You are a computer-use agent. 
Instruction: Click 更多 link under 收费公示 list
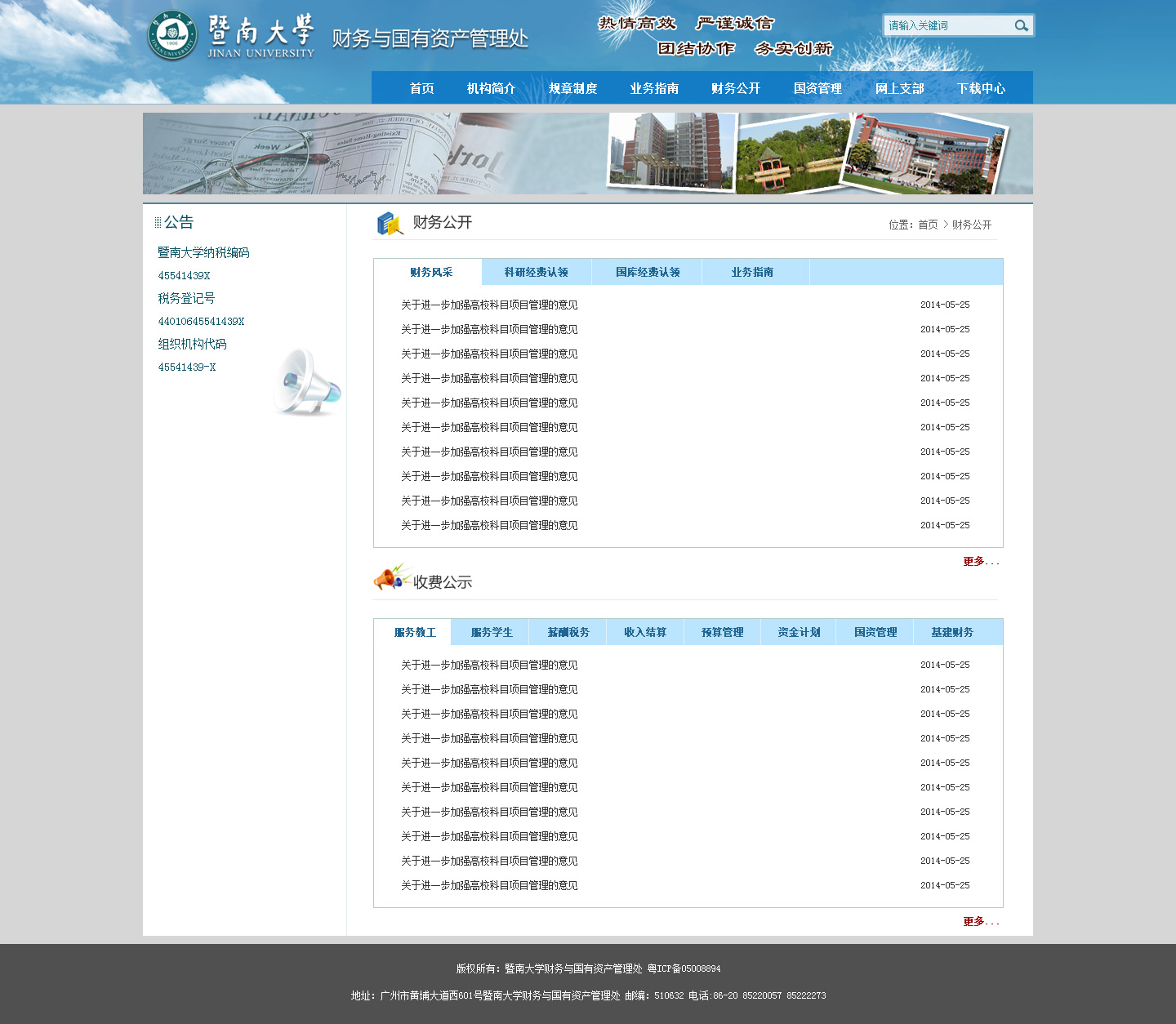click(980, 922)
